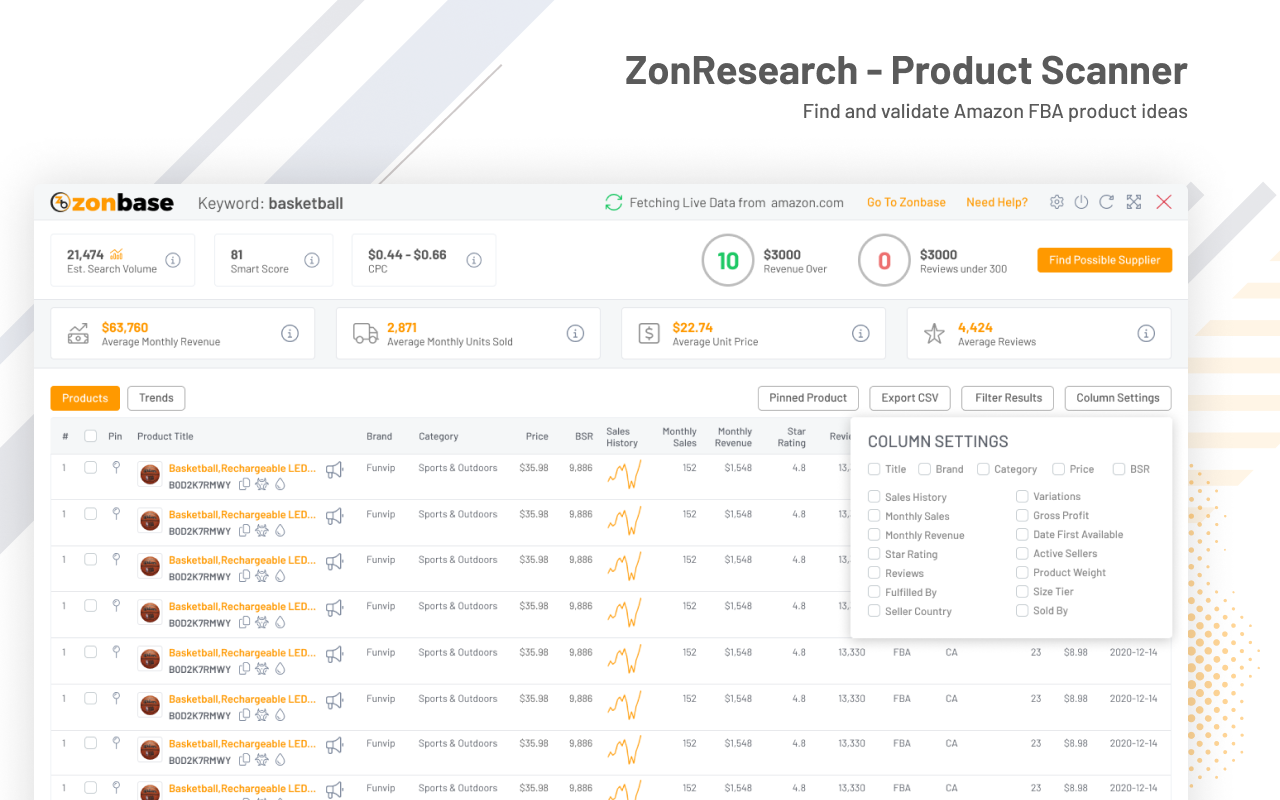1280x800 pixels.
Task: Enable the Reviews column checkbox
Action: 874,573
